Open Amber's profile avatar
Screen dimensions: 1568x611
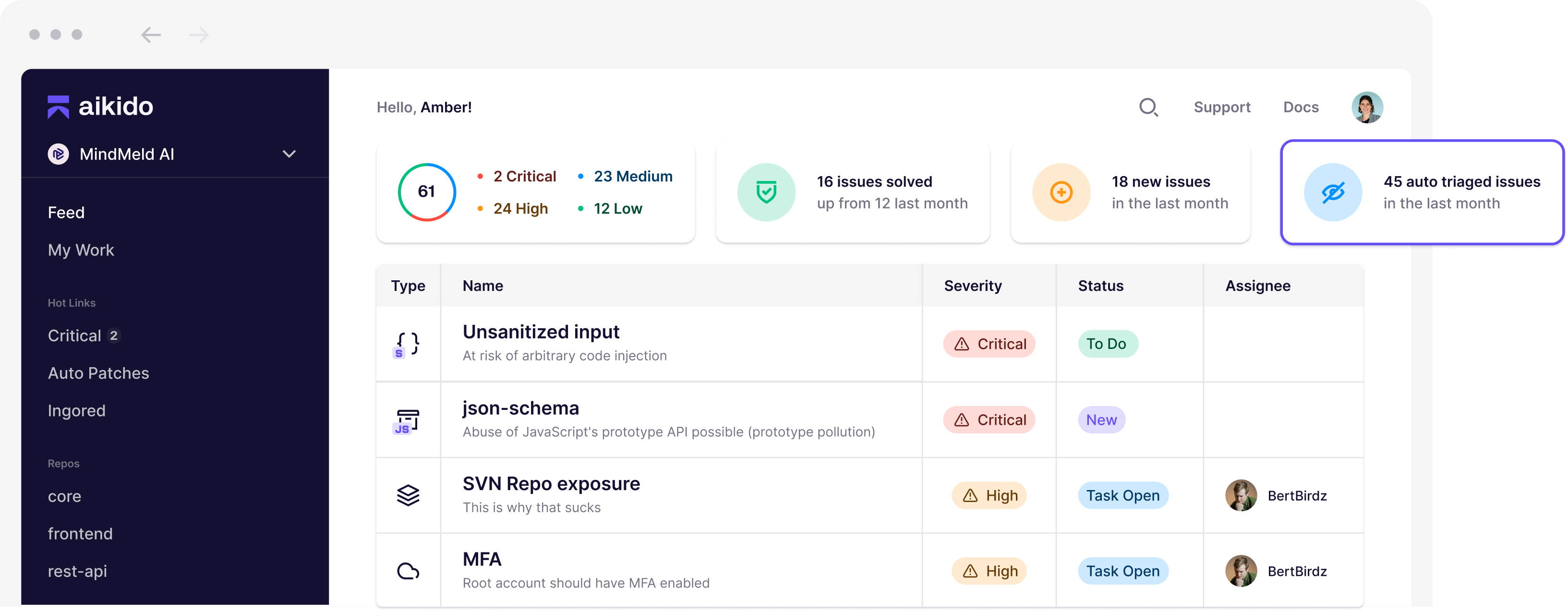[1367, 107]
